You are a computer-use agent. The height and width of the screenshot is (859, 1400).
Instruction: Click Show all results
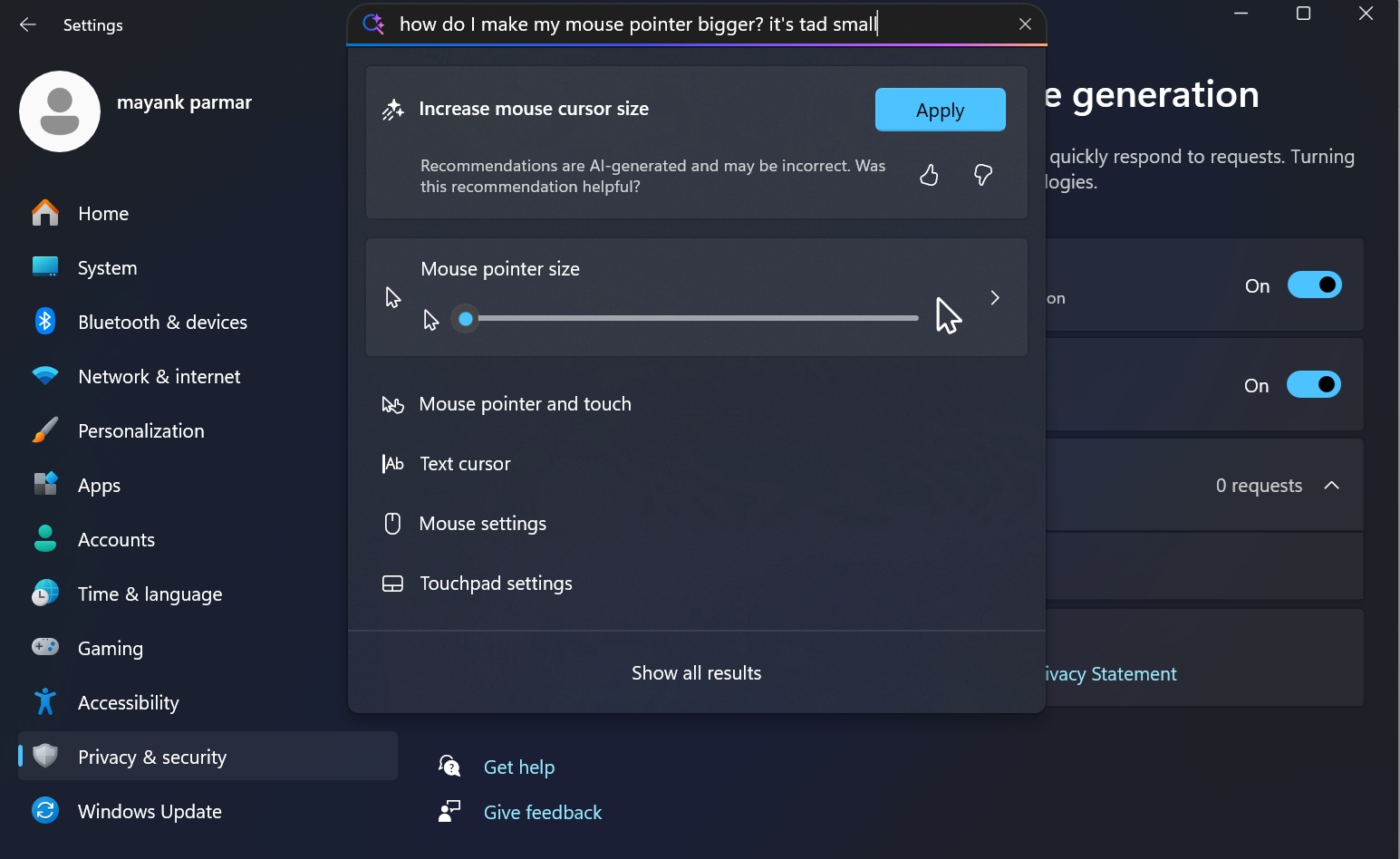[x=696, y=672]
